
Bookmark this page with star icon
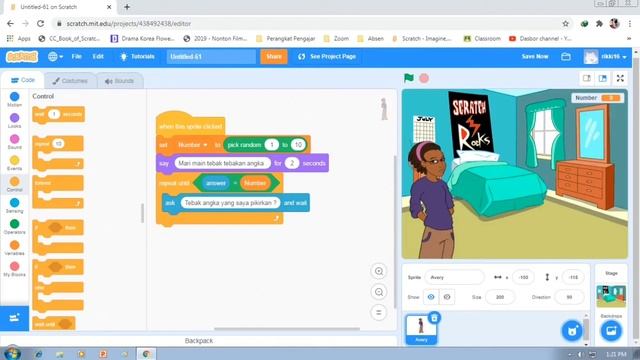pyautogui.click(x=565, y=24)
